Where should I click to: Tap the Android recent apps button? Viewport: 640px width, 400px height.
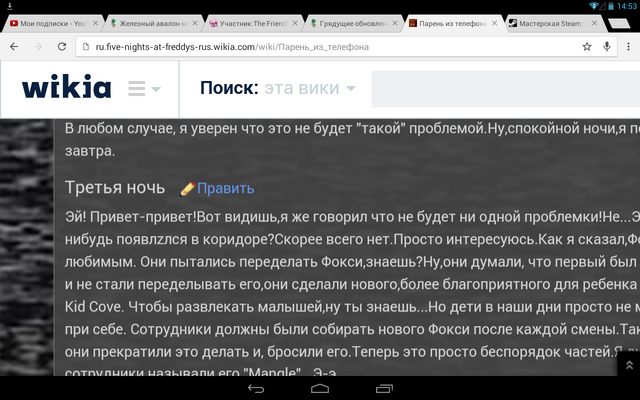pyautogui.click(x=384, y=389)
